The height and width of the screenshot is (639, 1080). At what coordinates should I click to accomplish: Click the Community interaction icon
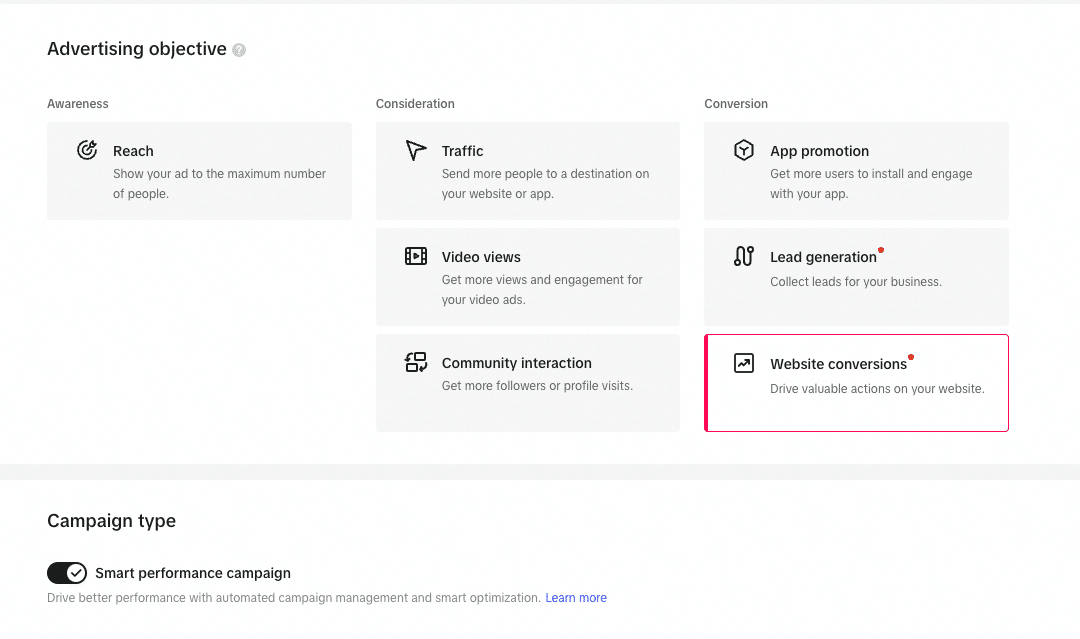pos(416,362)
